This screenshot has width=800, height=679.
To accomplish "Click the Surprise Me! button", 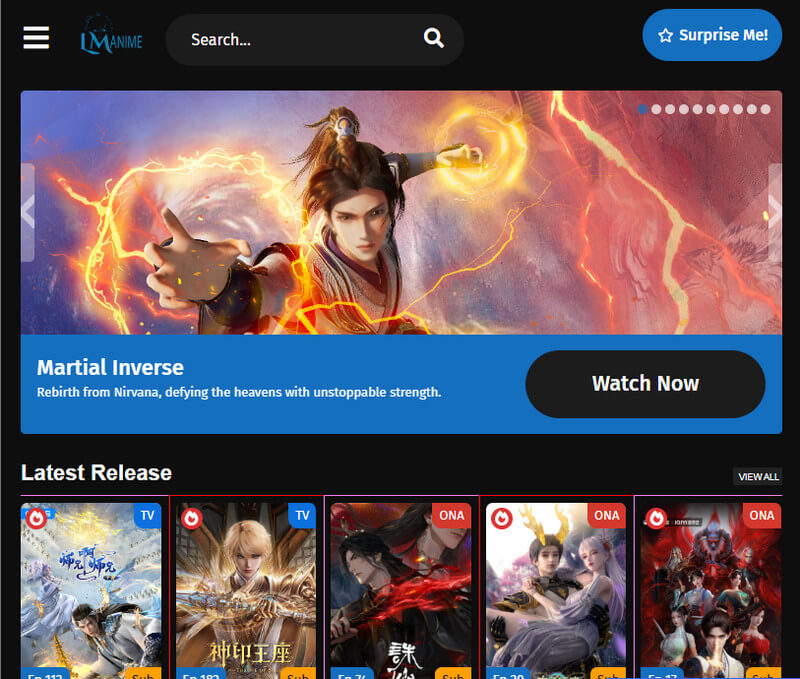I will [712, 35].
